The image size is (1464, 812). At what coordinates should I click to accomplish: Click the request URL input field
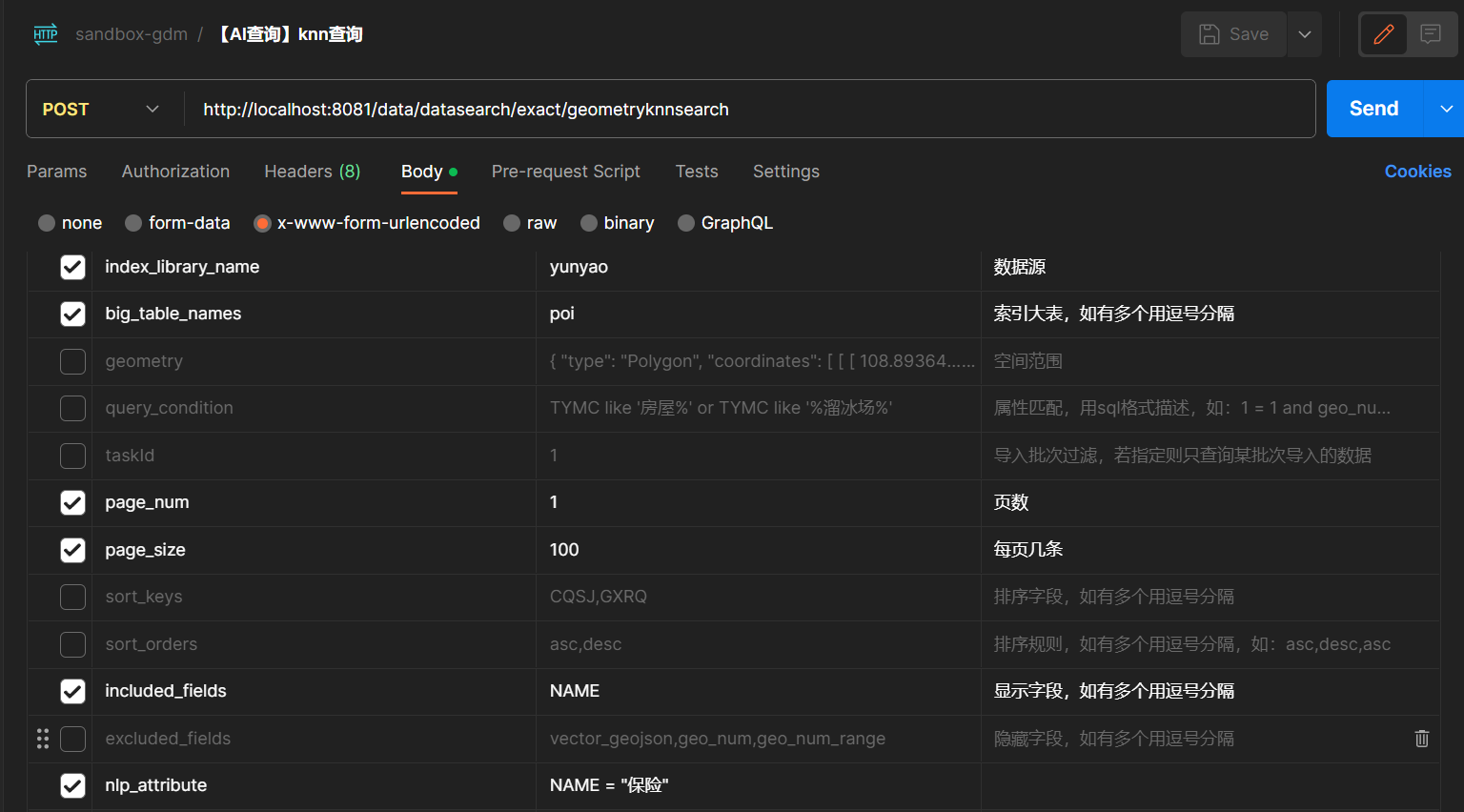743,110
